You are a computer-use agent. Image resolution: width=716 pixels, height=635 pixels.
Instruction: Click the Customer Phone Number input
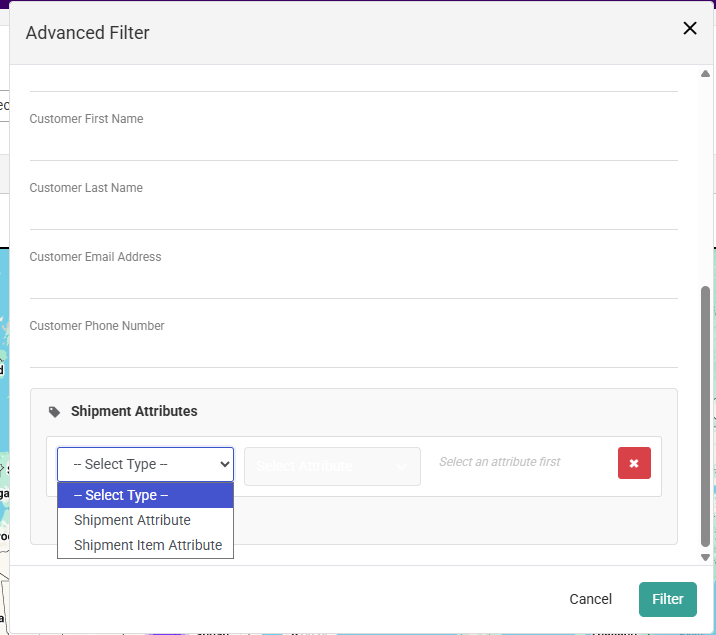(353, 351)
